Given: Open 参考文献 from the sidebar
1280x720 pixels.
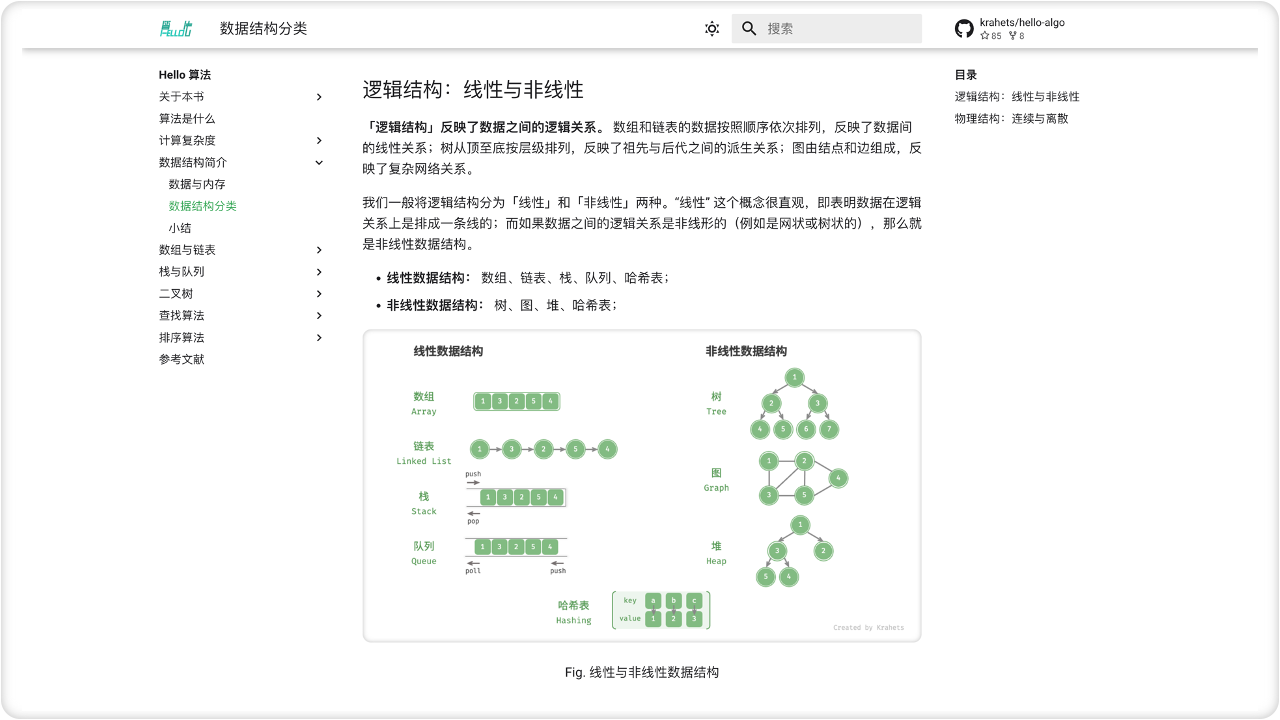Looking at the screenshot, I should coord(181,360).
